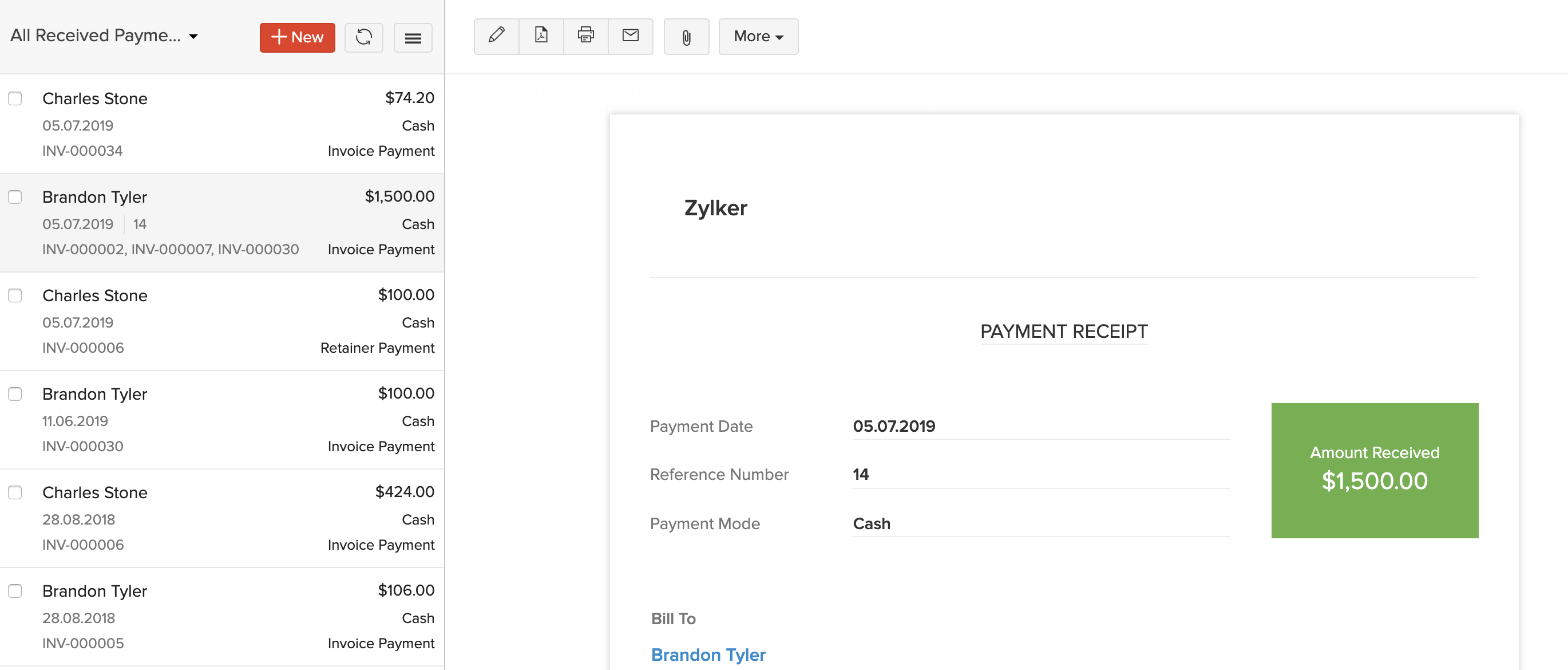
Task: Open the hamburger list menu
Action: coord(413,38)
